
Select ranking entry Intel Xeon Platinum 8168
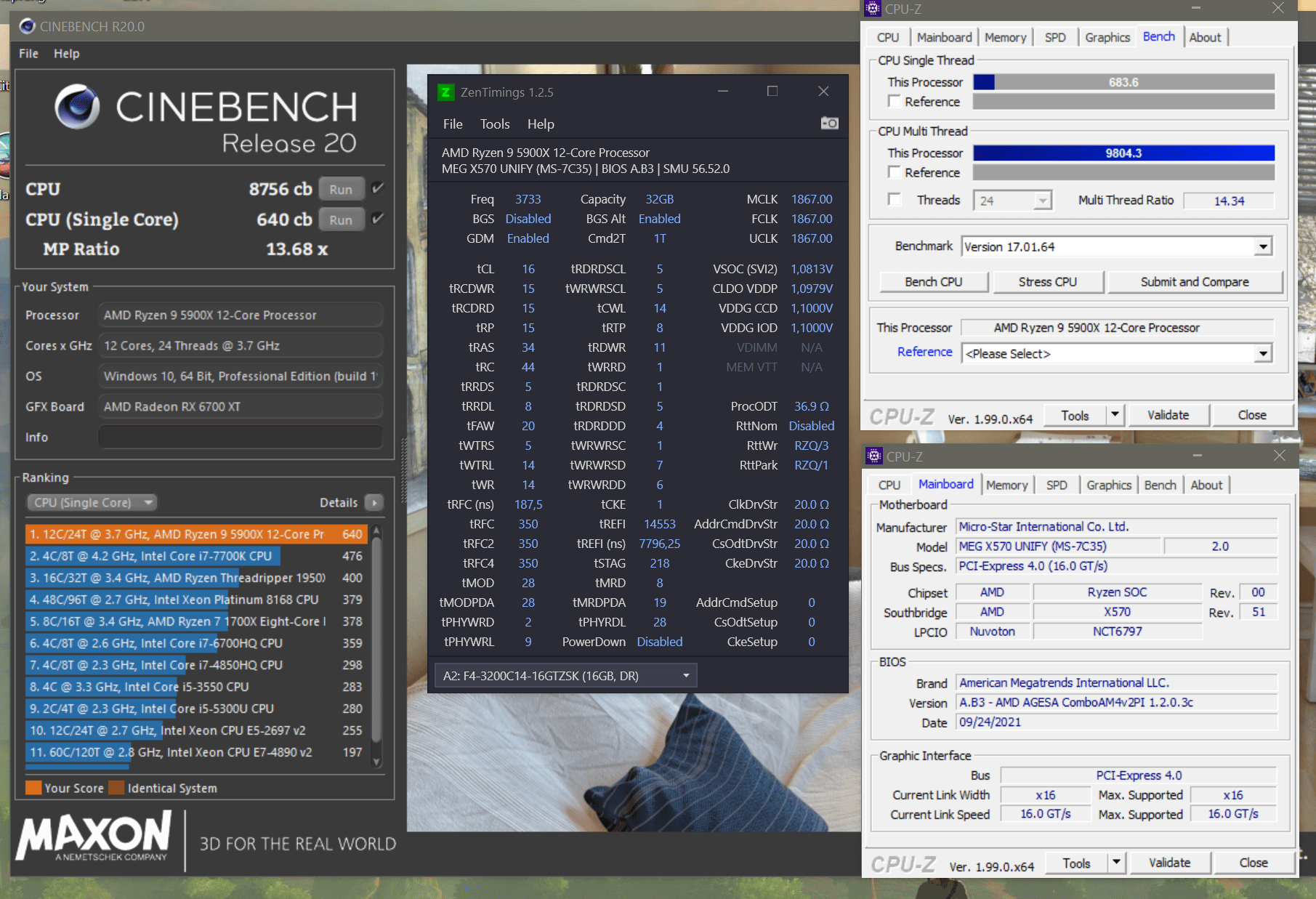[196, 600]
